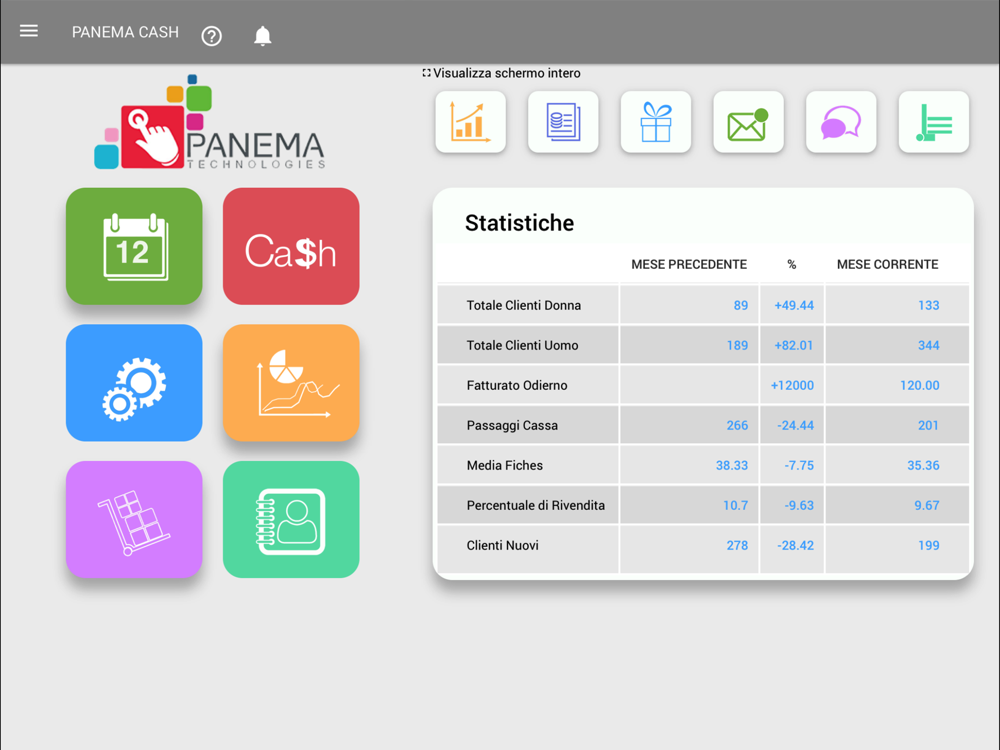The height and width of the screenshot is (750, 1000).
Task: Click 35.36 Media Fiches value
Action: 923,466
